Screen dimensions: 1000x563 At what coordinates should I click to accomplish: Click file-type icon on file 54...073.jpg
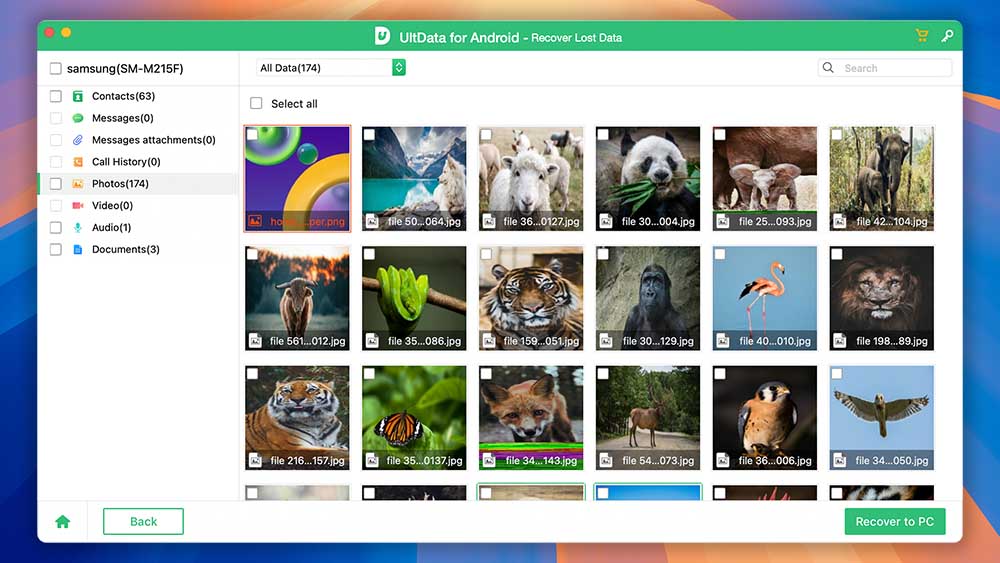click(x=606, y=460)
